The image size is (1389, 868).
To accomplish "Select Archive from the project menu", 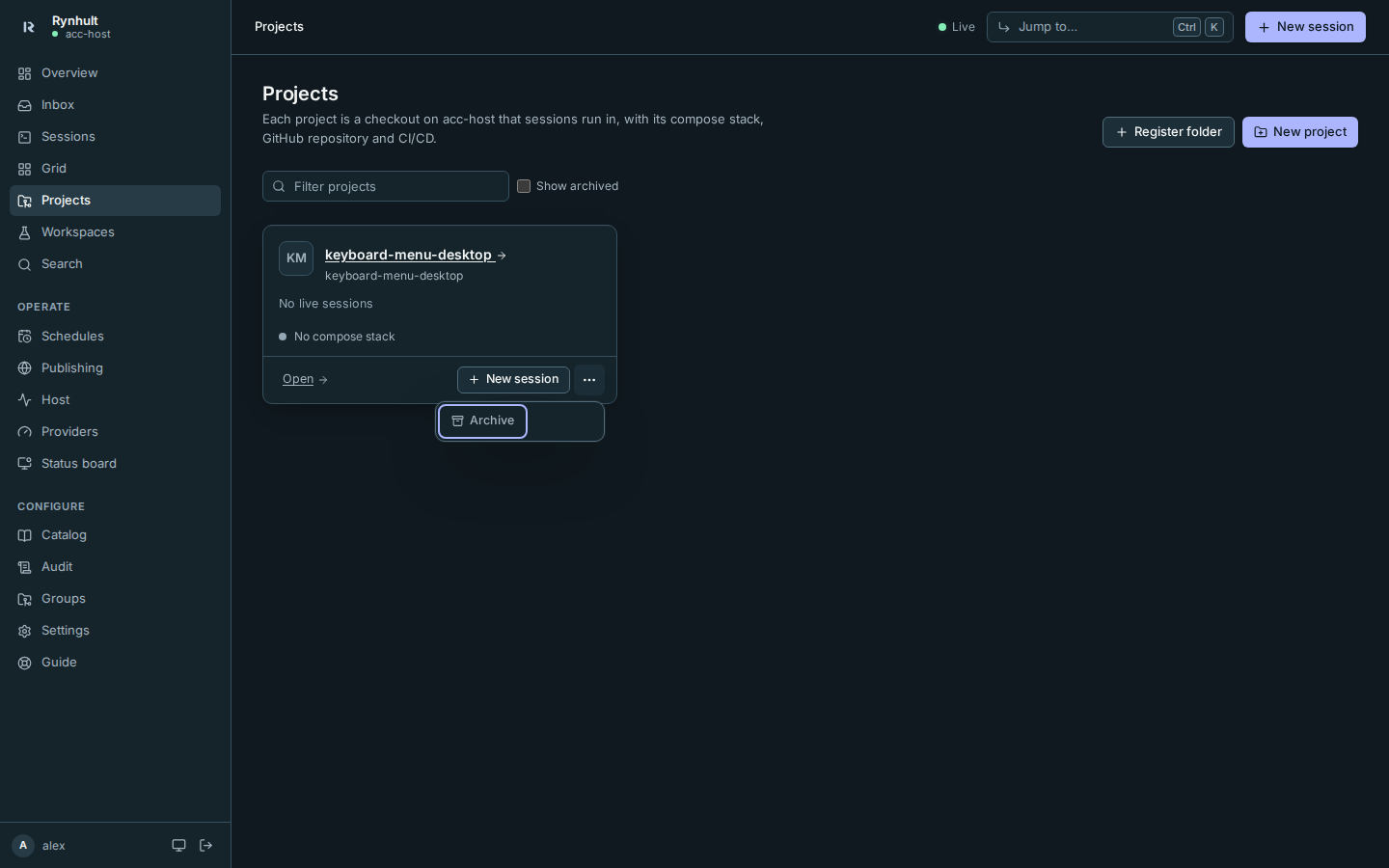I will pos(482,421).
